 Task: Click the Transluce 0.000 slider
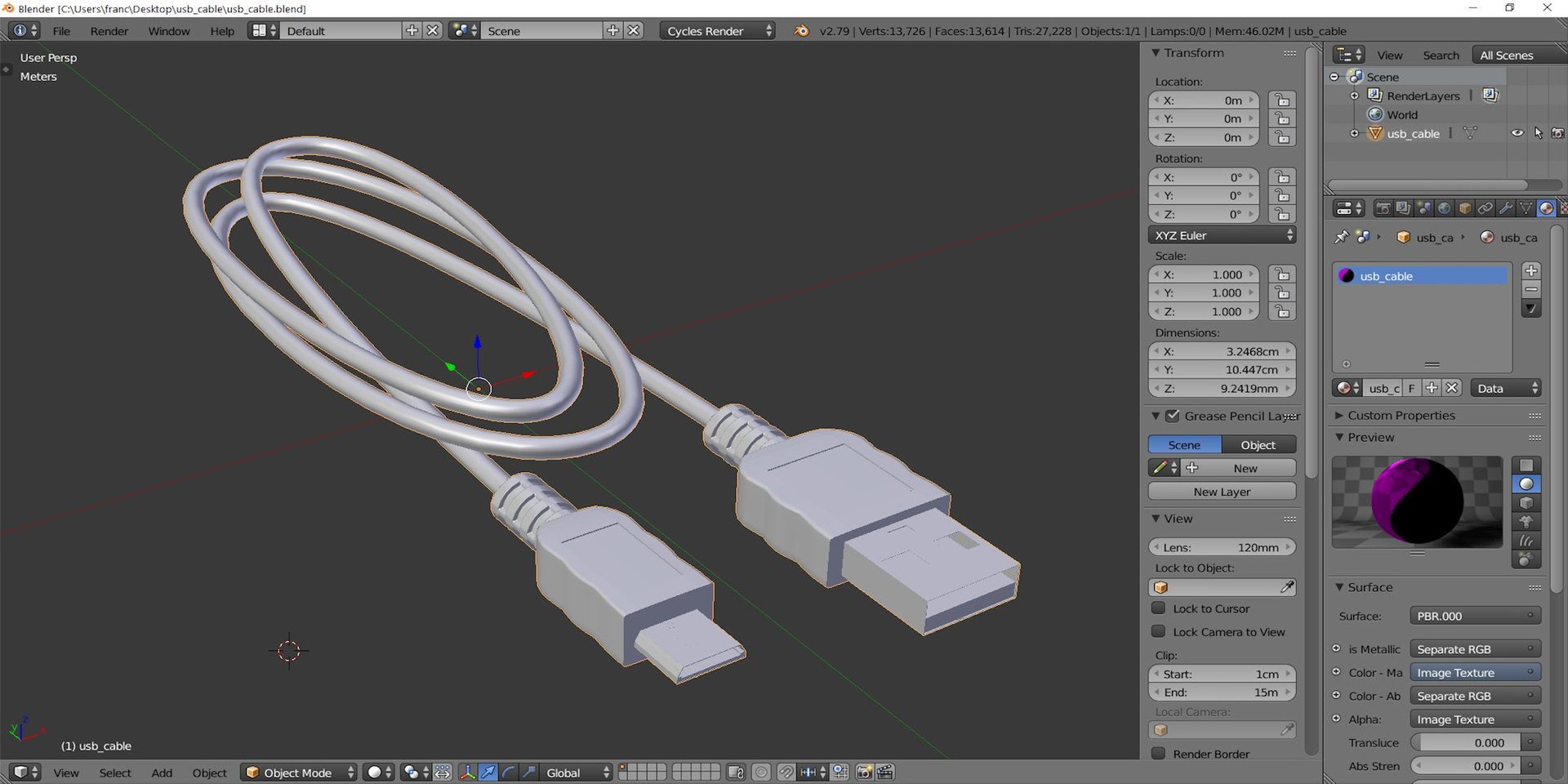coord(1465,742)
